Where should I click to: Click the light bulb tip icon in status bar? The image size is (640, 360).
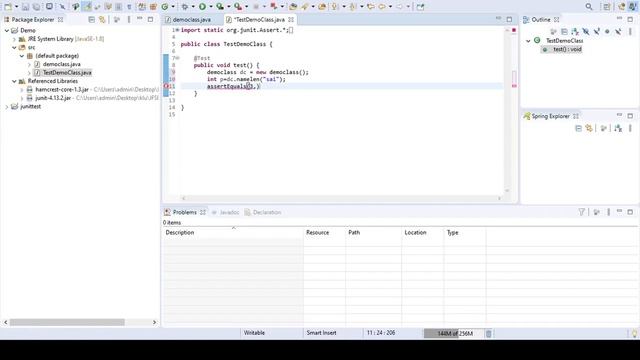coord(634,333)
